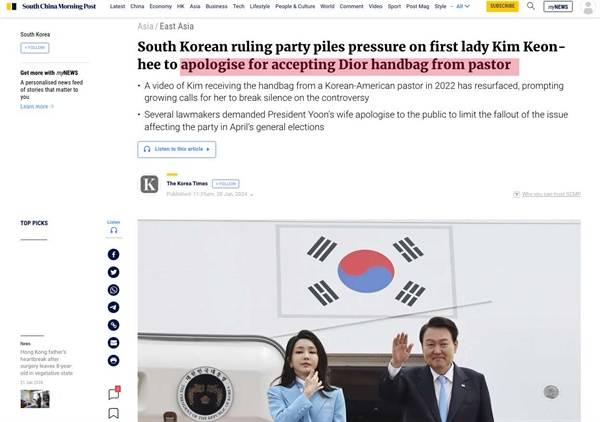Screen dimensions: 600x422
Task: Share article via Telegram
Action: point(113,307)
